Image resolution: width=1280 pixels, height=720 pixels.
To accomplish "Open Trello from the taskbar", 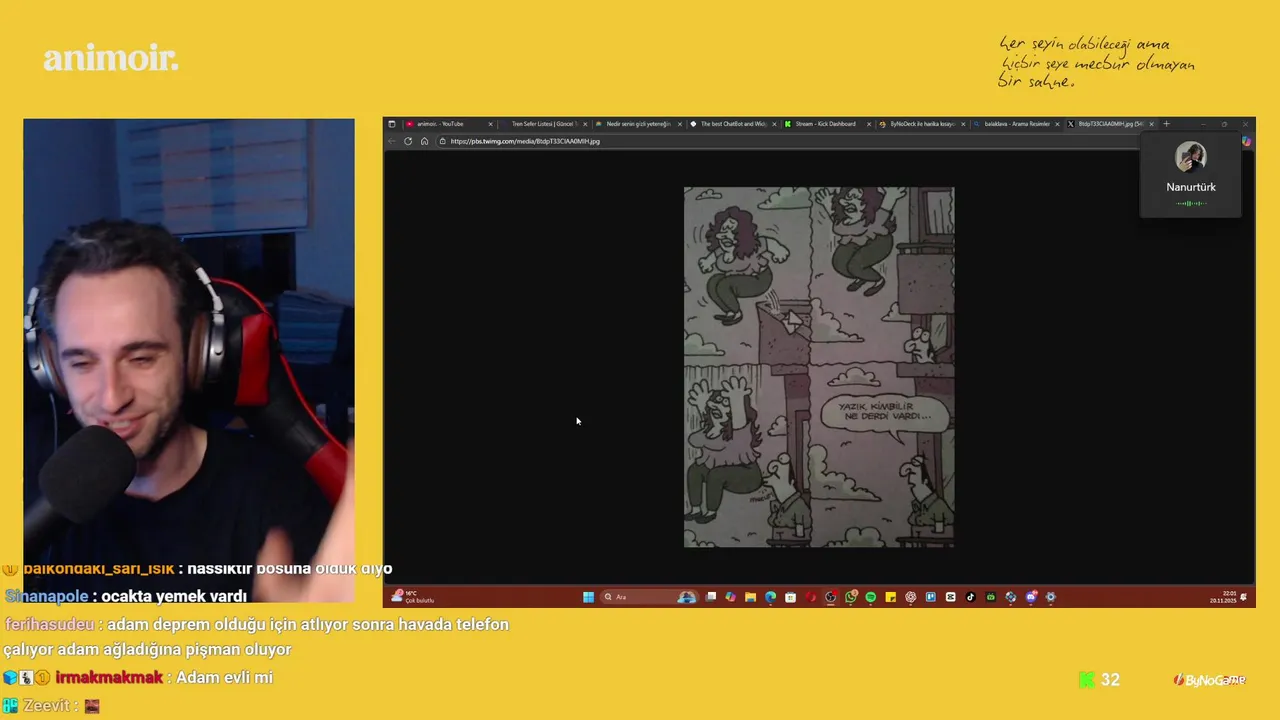I will [x=931, y=597].
